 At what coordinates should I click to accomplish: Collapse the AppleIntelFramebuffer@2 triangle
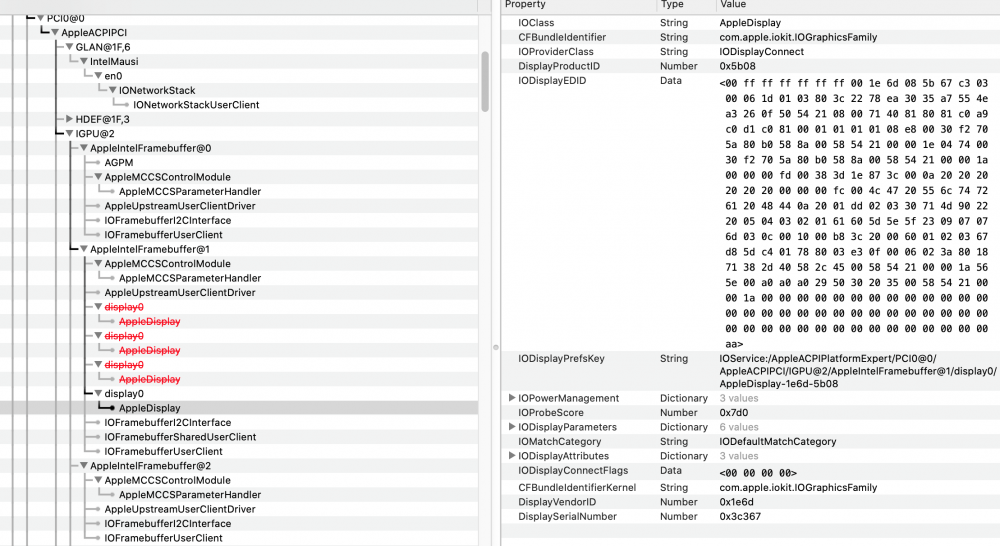click(84, 466)
